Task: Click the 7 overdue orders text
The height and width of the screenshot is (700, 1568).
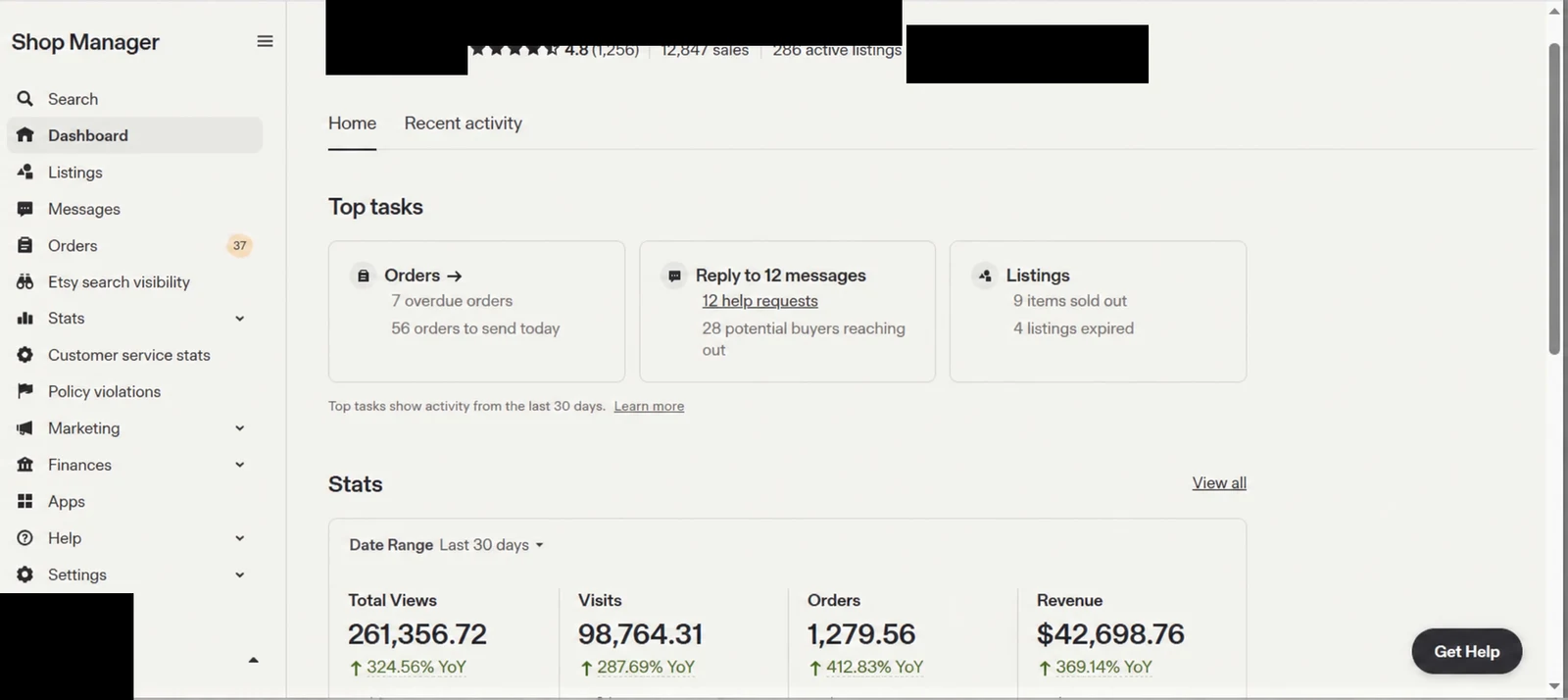Action: (x=452, y=301)
